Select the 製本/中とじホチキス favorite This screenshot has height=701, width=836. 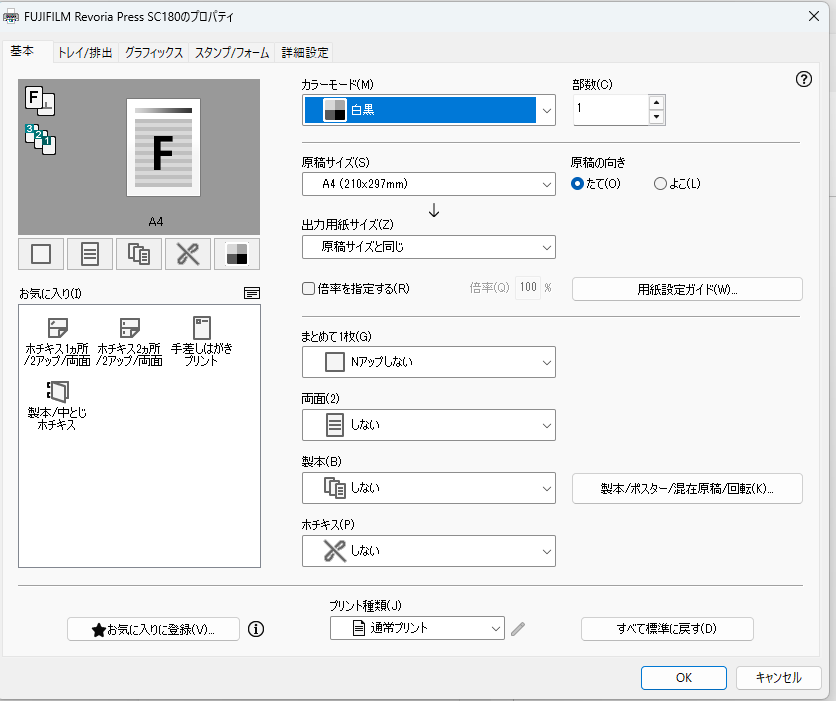tap(58, 405)
